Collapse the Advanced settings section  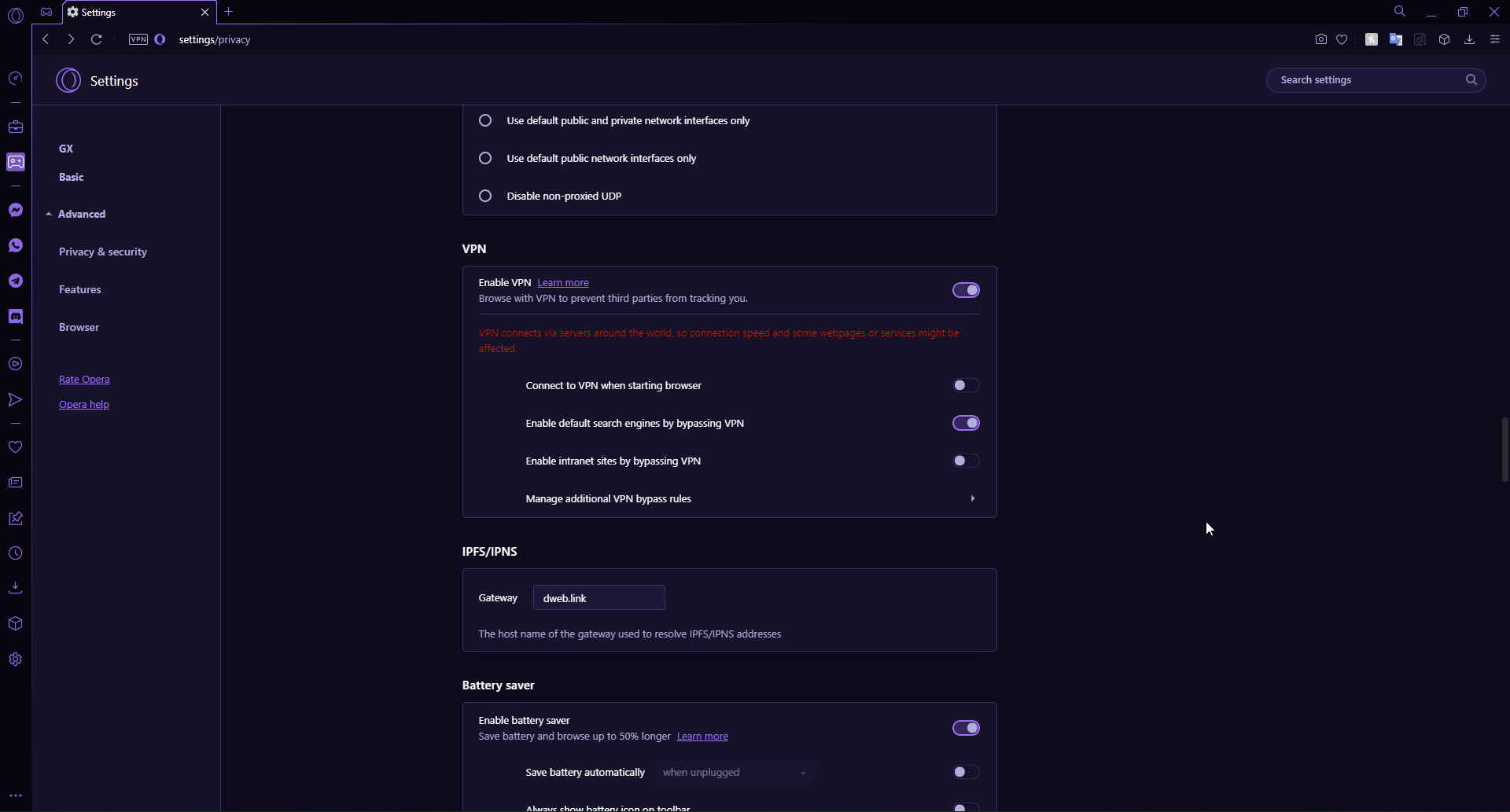coord(75,214)
